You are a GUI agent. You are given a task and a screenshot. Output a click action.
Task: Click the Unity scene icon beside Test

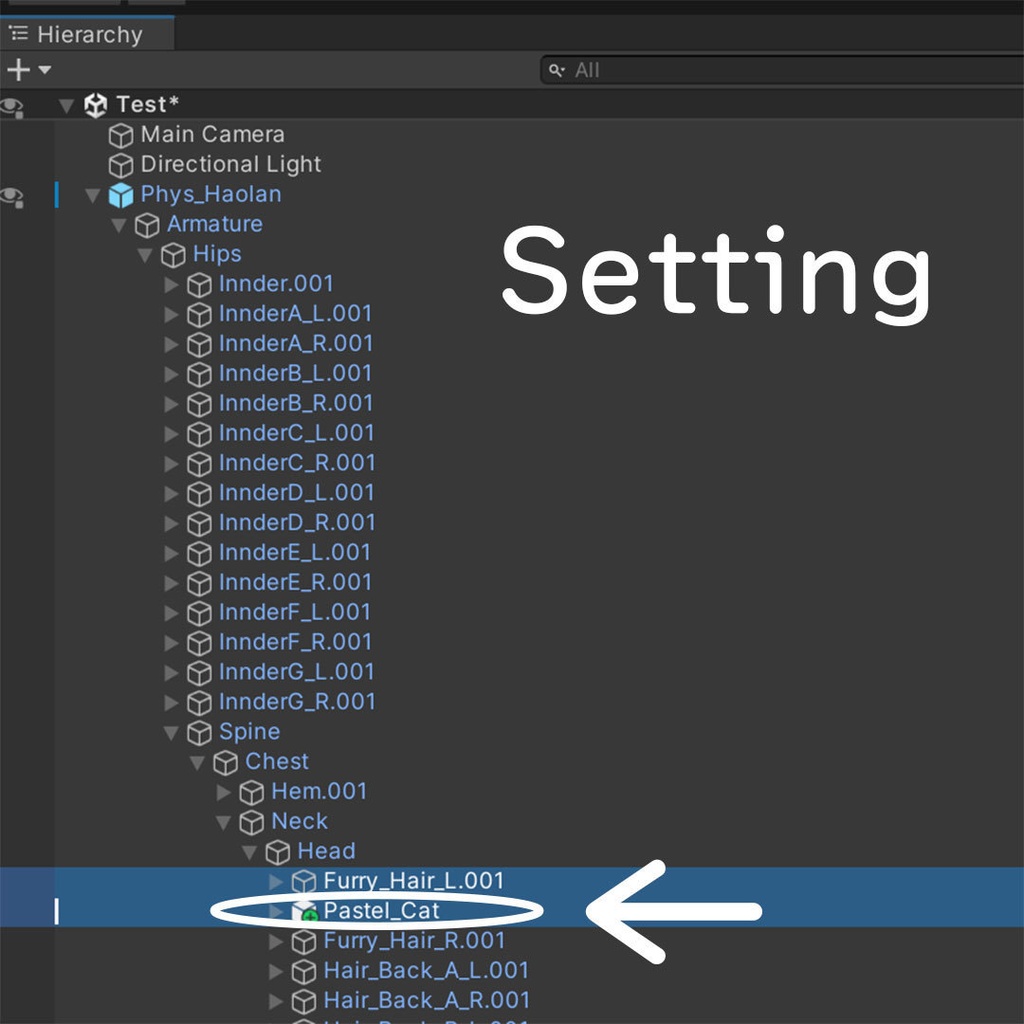tap(95, 105)
